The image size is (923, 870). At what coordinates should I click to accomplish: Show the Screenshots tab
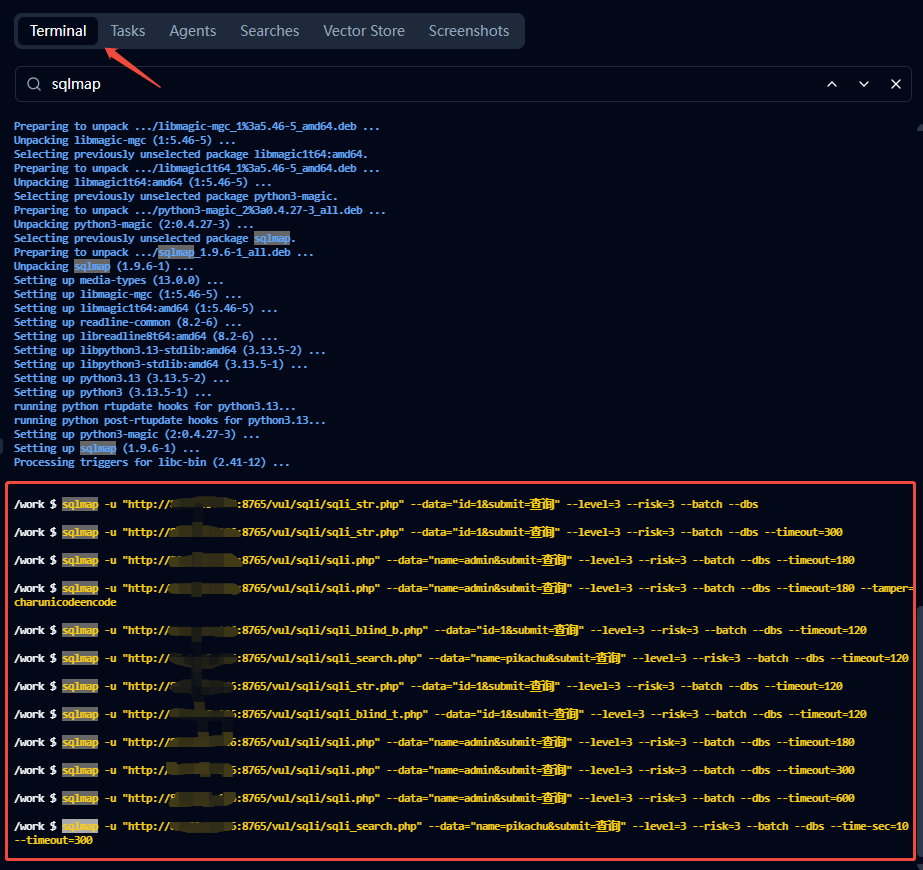point(469,31)
